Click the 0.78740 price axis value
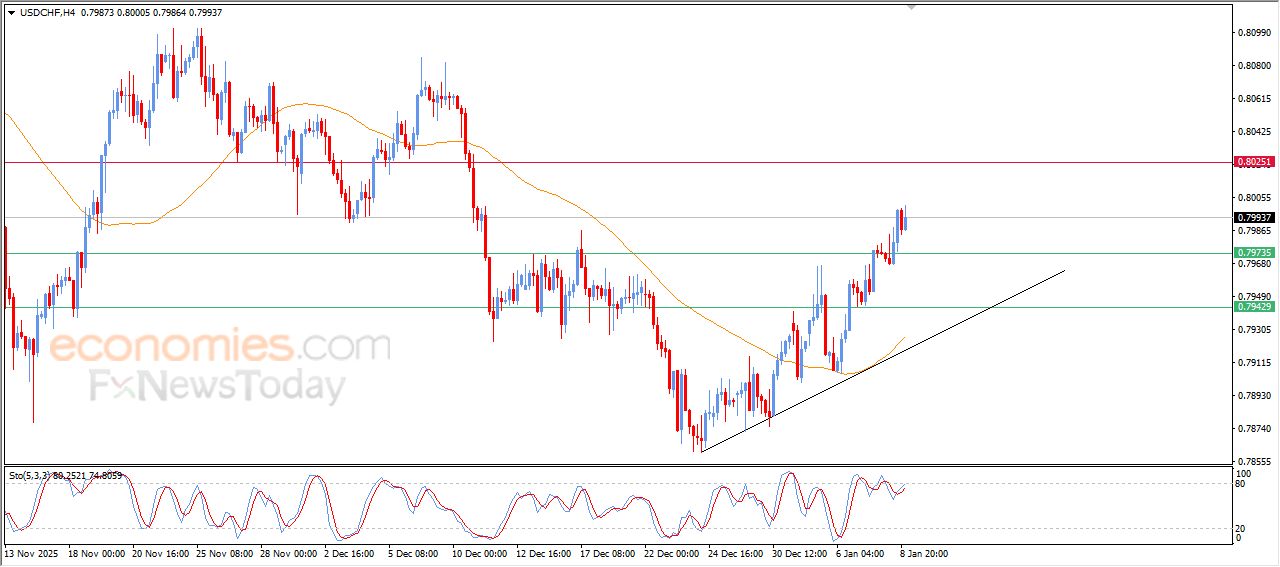This screenshot has height=567, width=1280. coord(1253,428)
